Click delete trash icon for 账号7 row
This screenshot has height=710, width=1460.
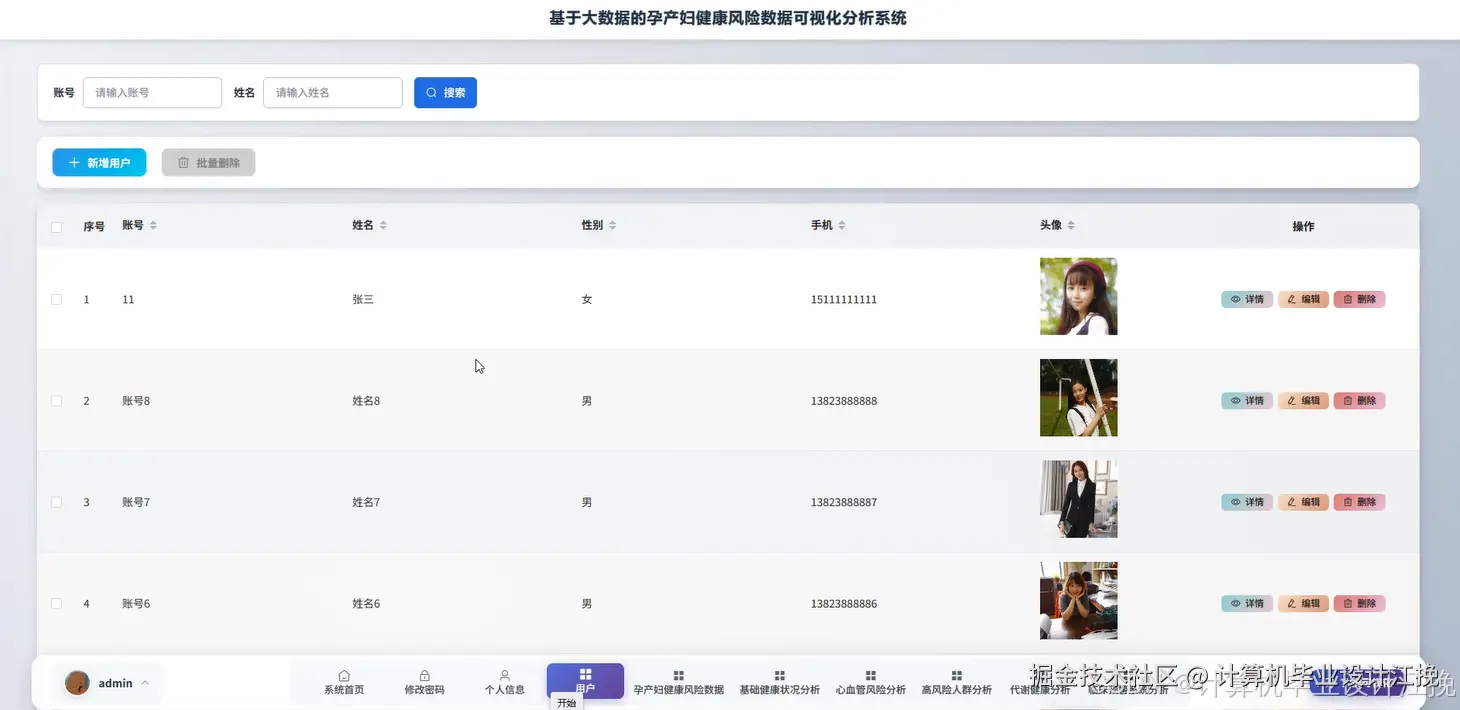tap(1348, 502)
